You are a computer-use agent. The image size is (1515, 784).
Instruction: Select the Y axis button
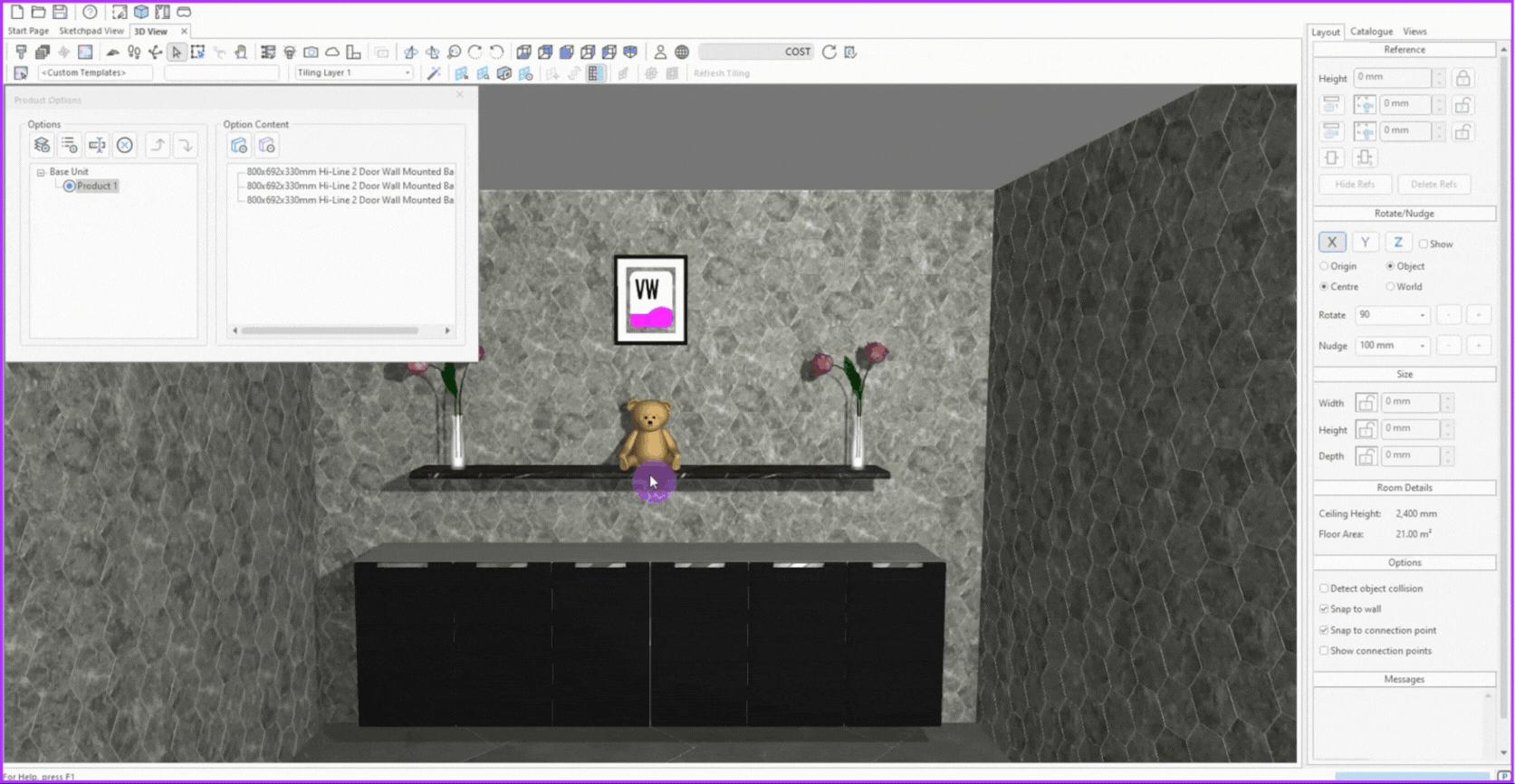1365,243
